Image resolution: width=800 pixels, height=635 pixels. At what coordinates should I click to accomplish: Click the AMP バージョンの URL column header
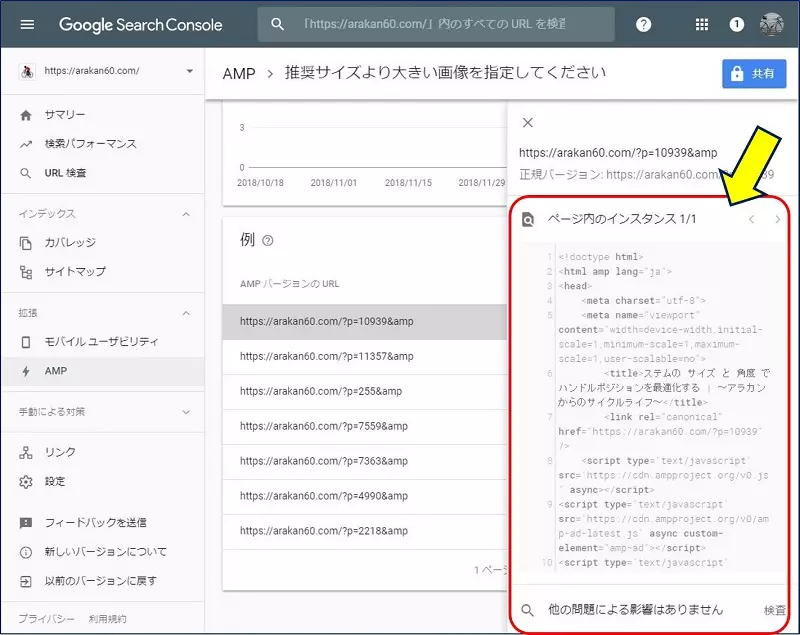pos(289,284)
